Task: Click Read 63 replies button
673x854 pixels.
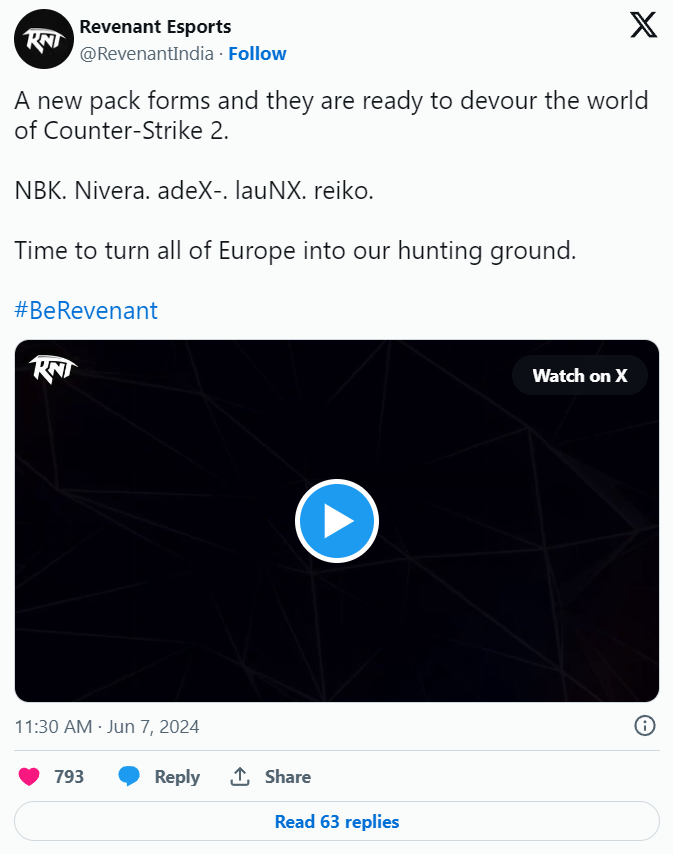Action: [x=336, y=822]
